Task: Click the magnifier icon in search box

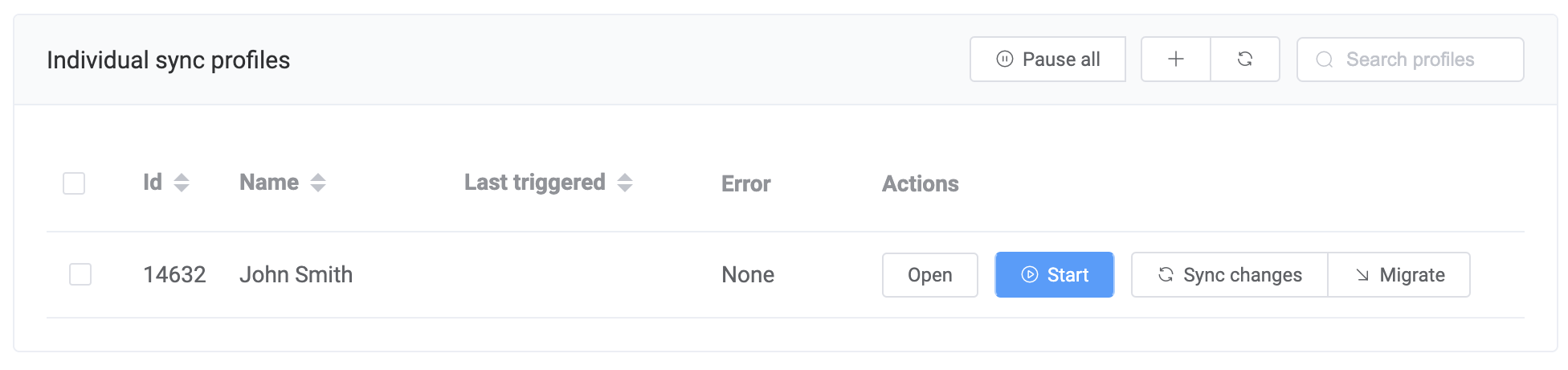Action: click(1325, 60)
